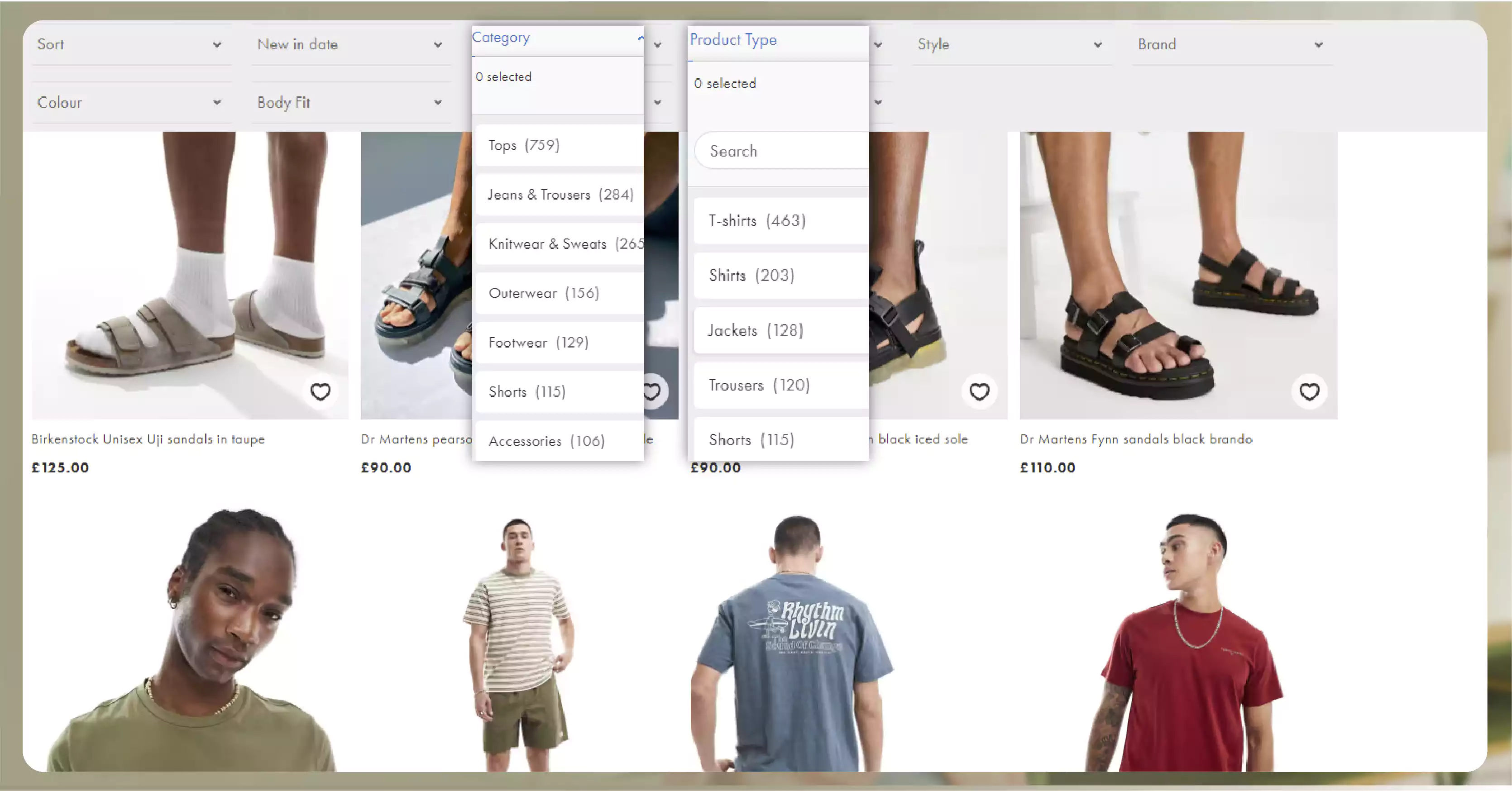The width and height of the screenshot is (1512, 791).
Task: Select Shorts product type with 115 items
Action: pyautogui.click(x=751, y=440)
